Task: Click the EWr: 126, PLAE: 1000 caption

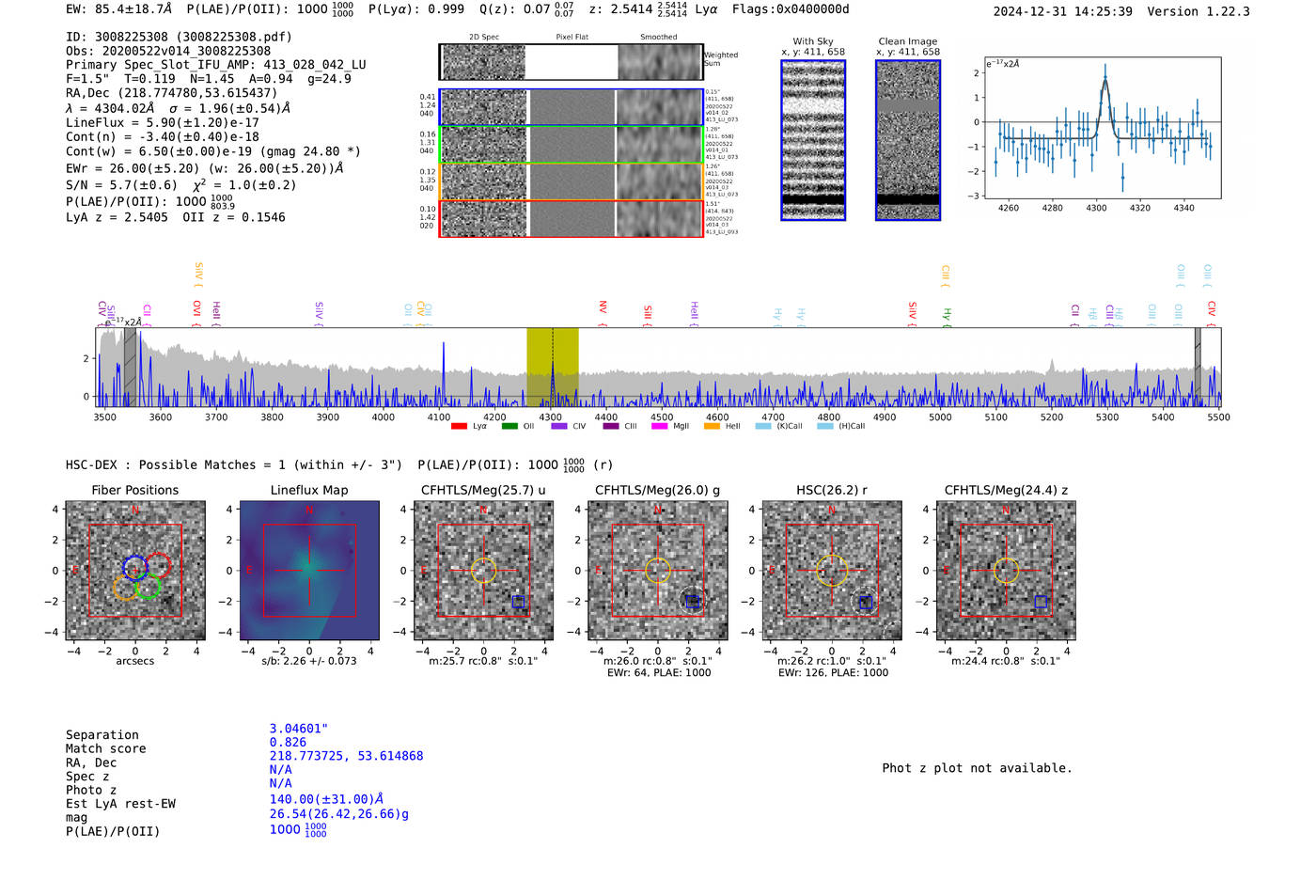Action: point(833,672)
